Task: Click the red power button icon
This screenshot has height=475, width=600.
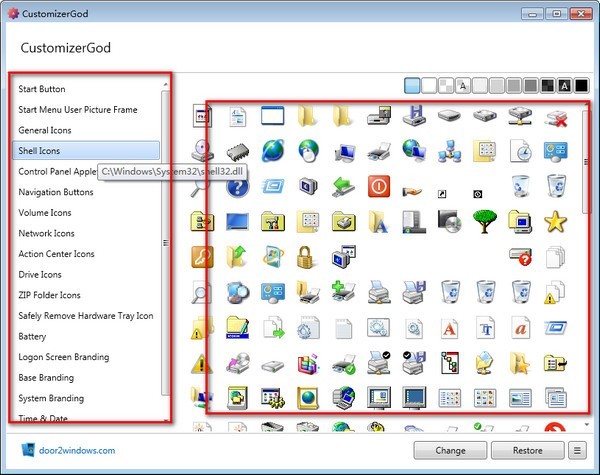Action: coord(378,185)
